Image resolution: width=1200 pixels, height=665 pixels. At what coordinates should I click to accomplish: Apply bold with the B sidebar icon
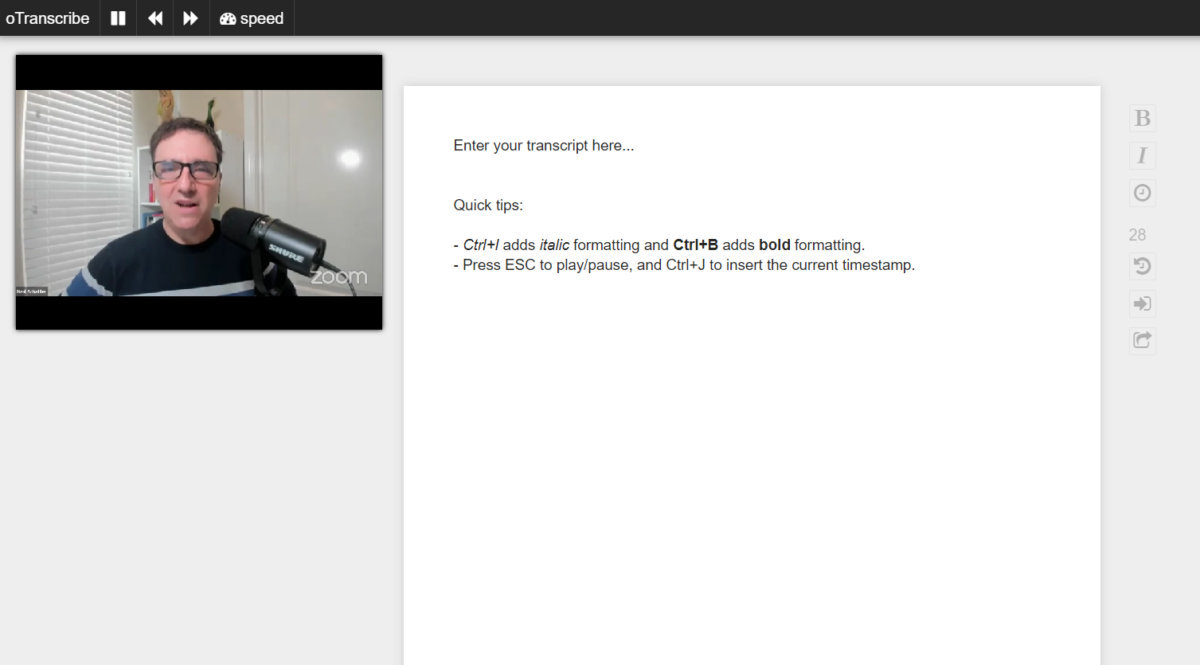tap(1142, 118)
